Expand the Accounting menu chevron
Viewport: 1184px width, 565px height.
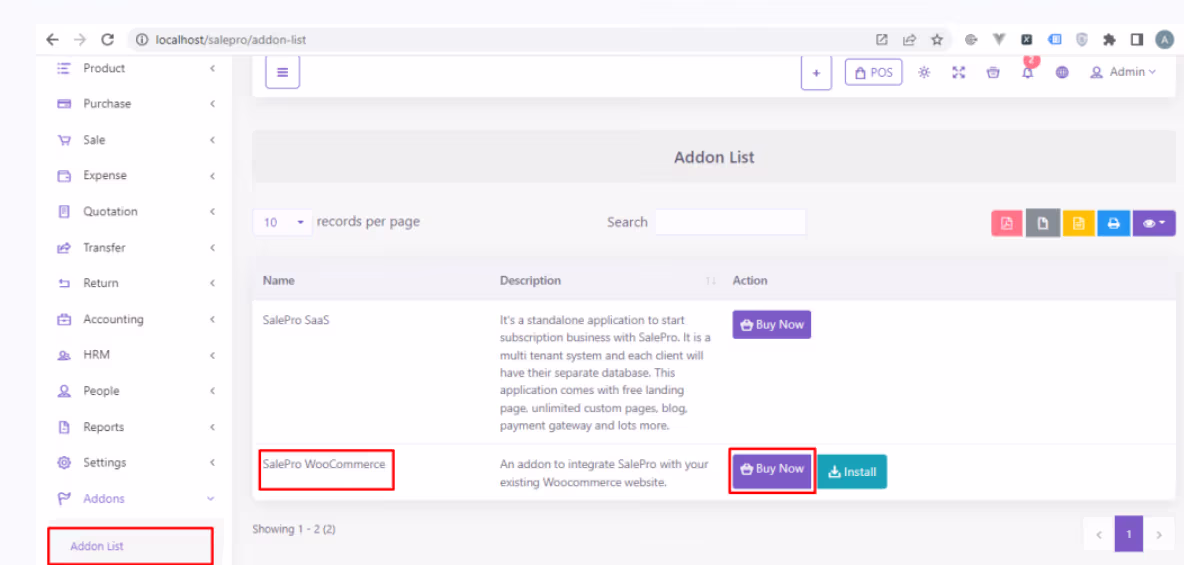tap(212, 319)
